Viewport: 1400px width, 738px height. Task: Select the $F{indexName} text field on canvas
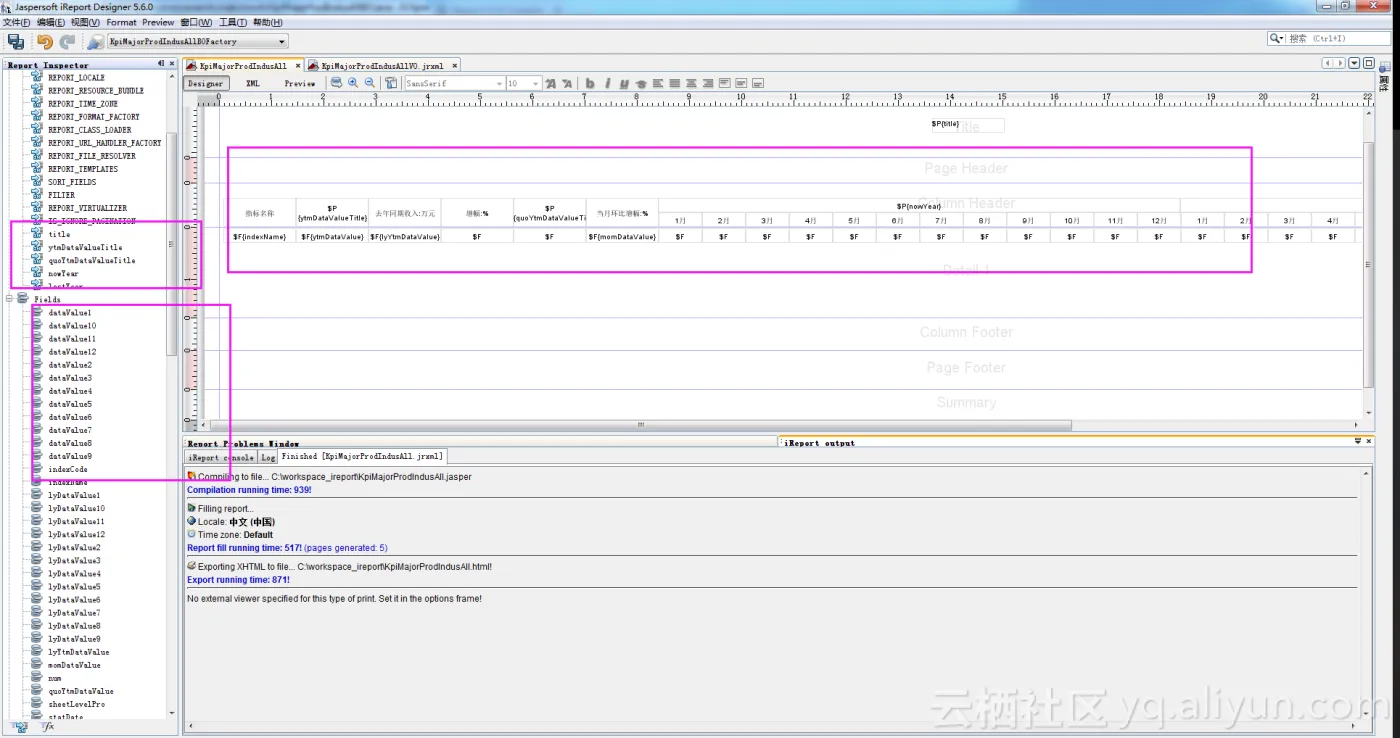[260, 237]
